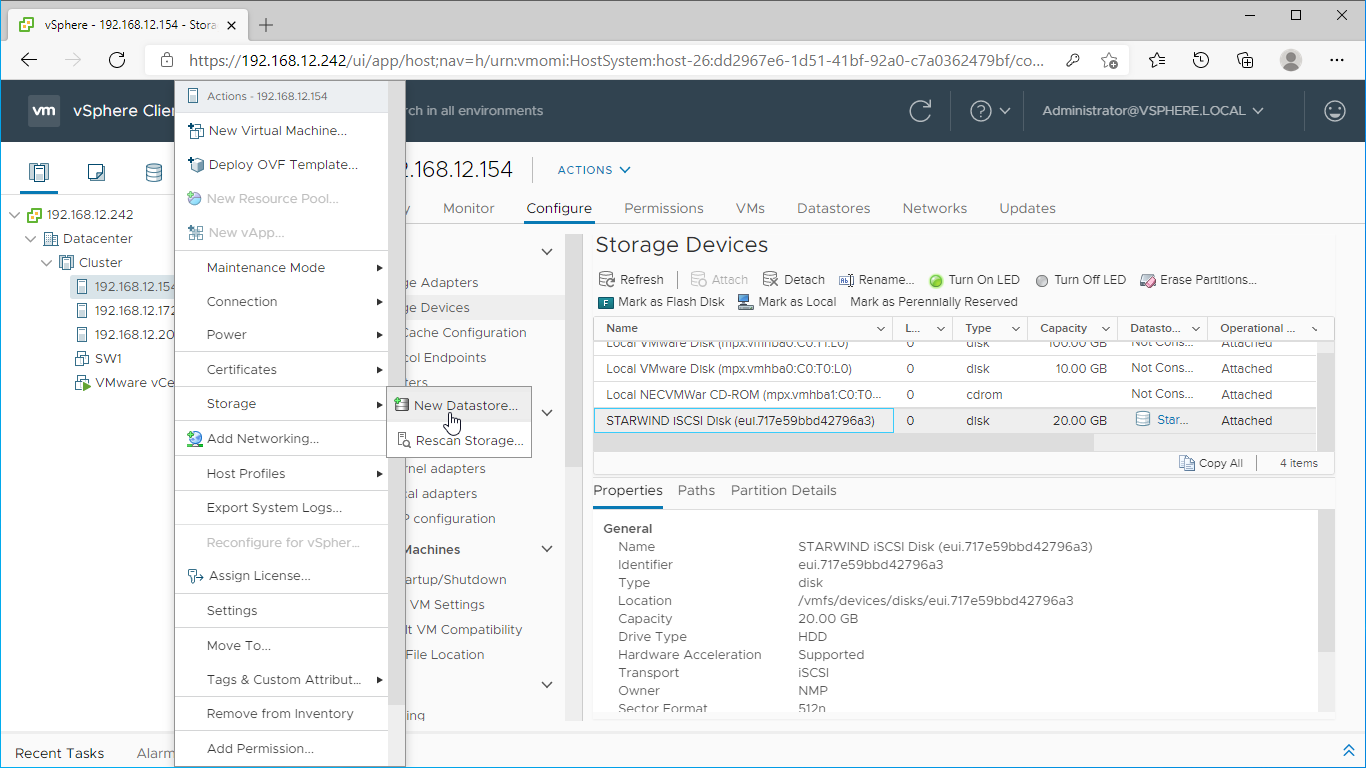
Task: Open the ACTIONS dropdown beside host name
Action: [x=594, y=170]
